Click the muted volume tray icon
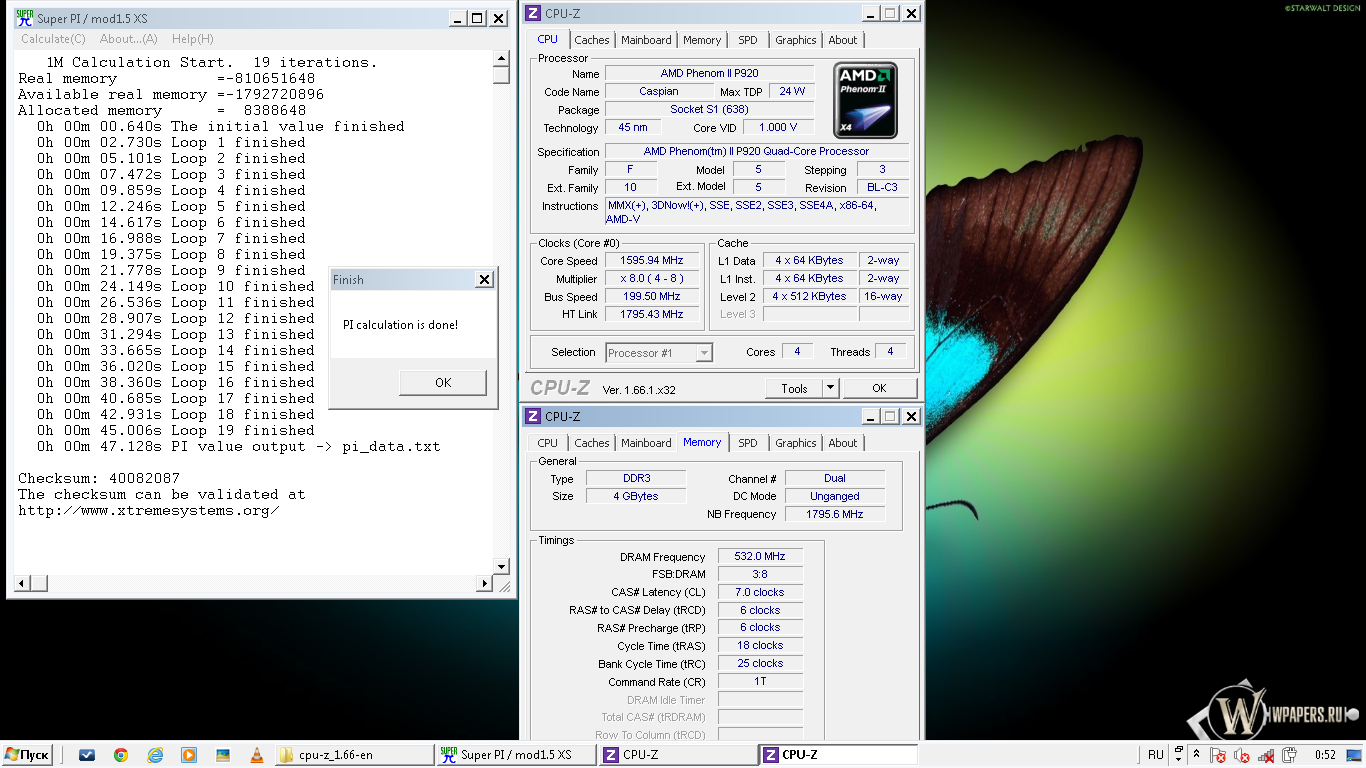Image resolution: width=1366 pixels, height=768 pixels. tap(1242, 755)
